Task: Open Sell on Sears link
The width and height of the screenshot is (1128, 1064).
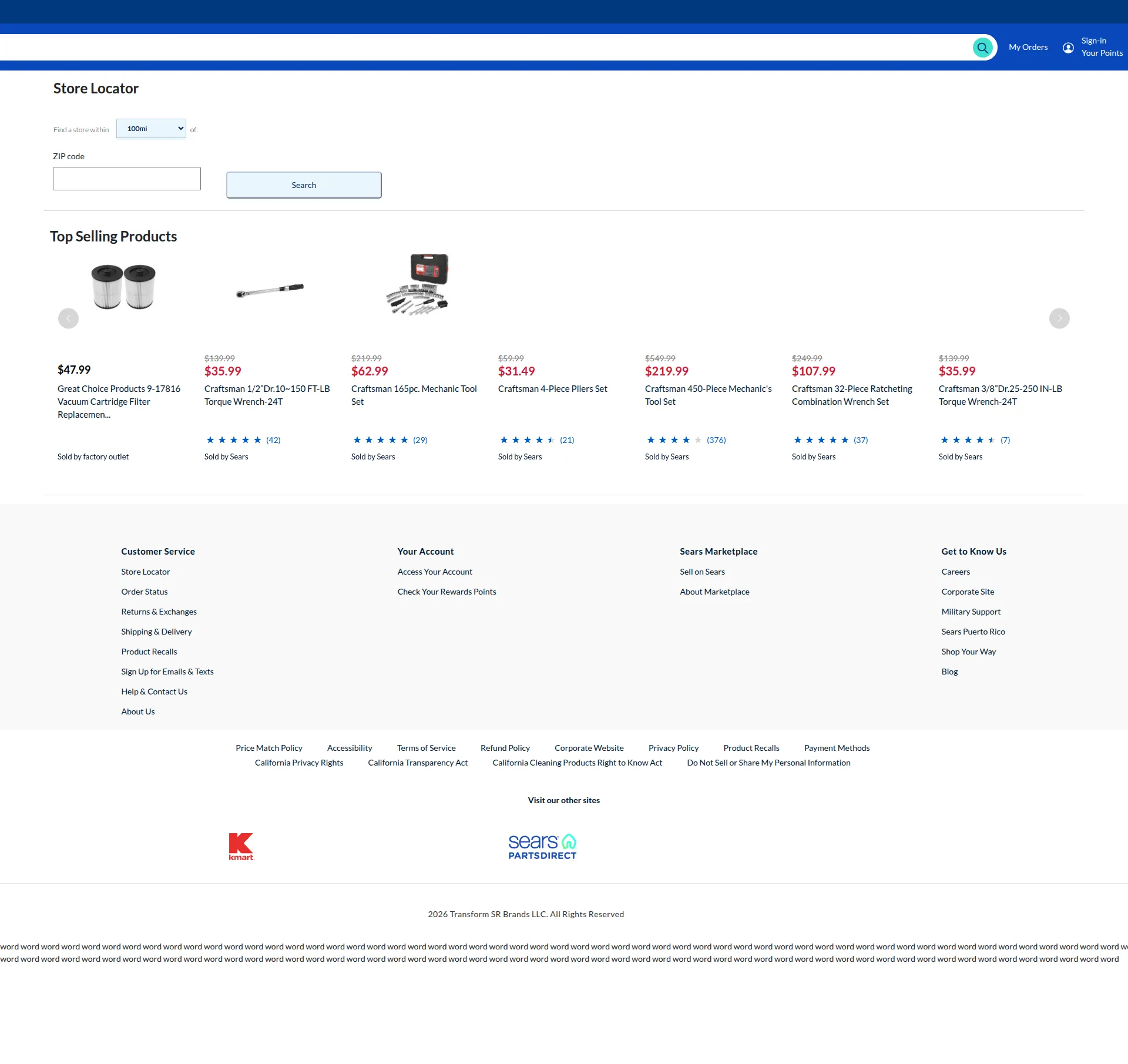Action: point(703,572)
